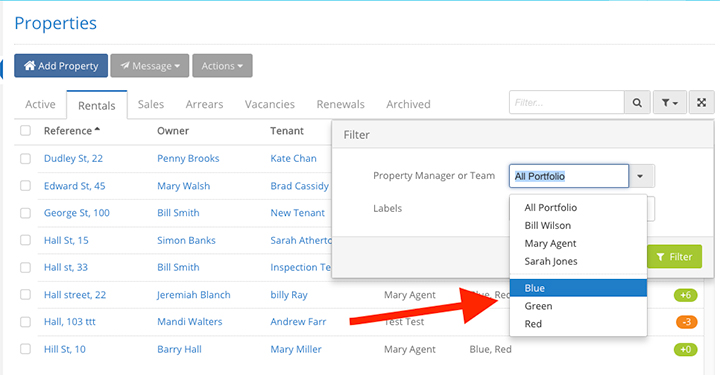The image size is (720, 375).
Task: Check the Hill St, 10 row checkbox
Action: (x=25, y=349)
